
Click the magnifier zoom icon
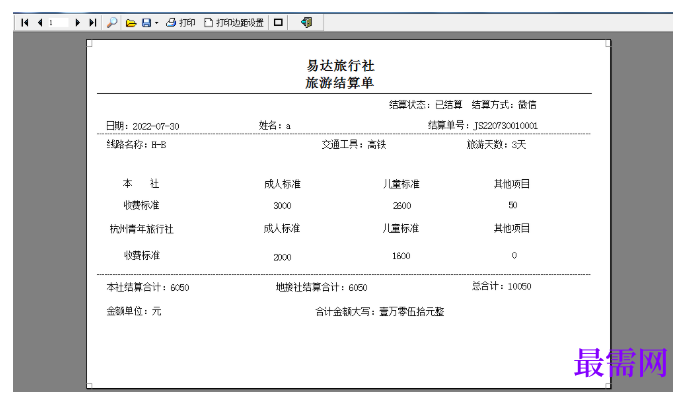pyautogui.click(x=112, y=22)
